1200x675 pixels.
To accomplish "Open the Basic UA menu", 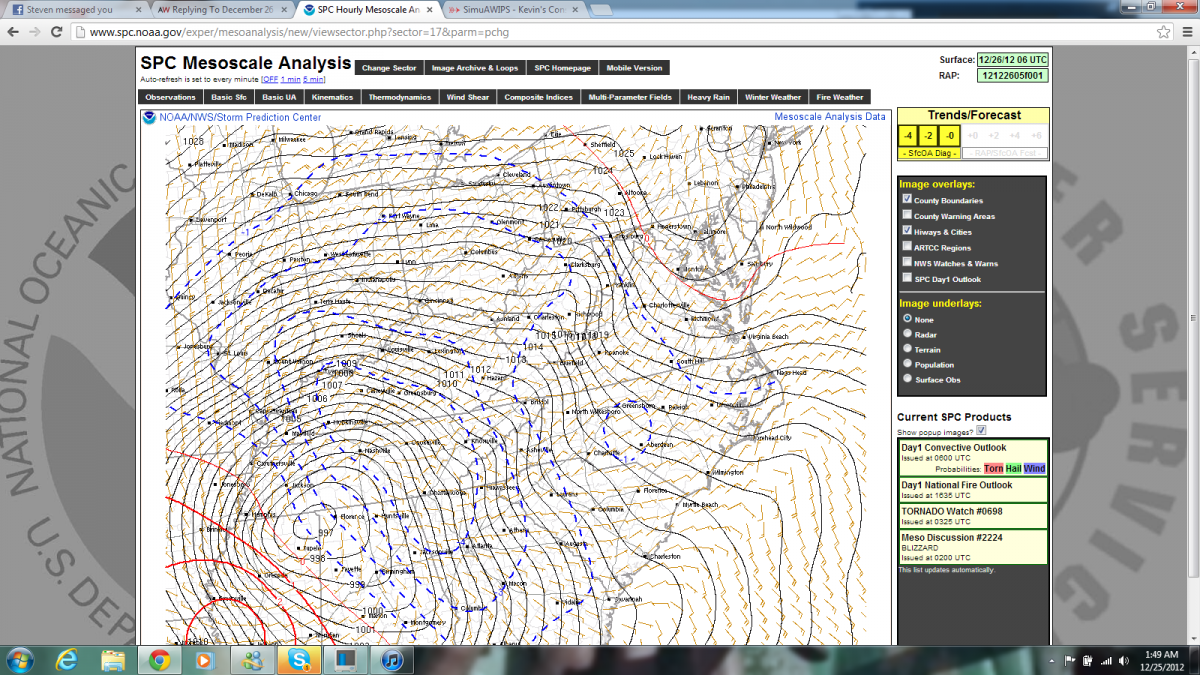I will [279, 97].
